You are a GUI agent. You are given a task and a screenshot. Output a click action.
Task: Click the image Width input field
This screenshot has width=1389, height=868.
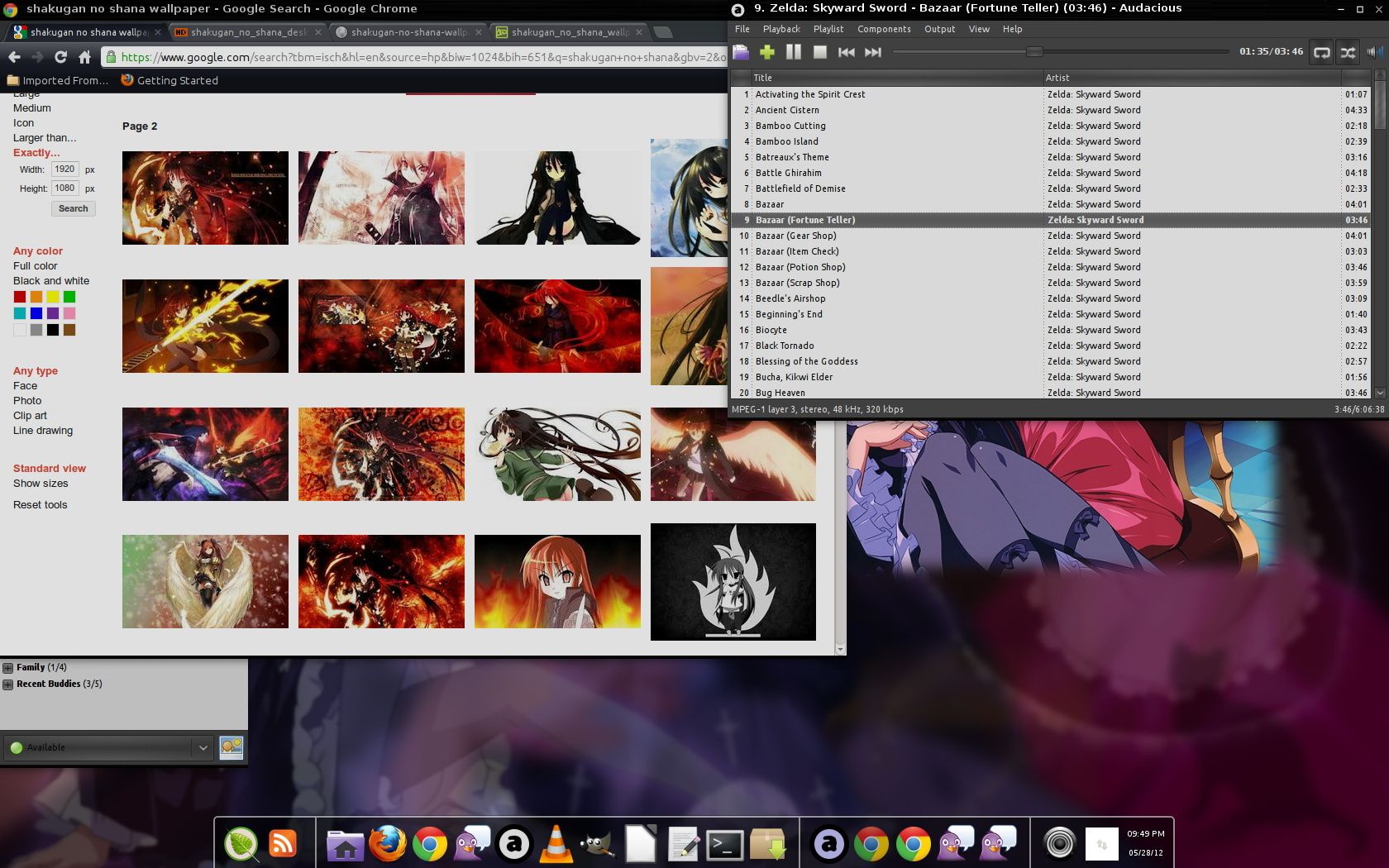64,169
